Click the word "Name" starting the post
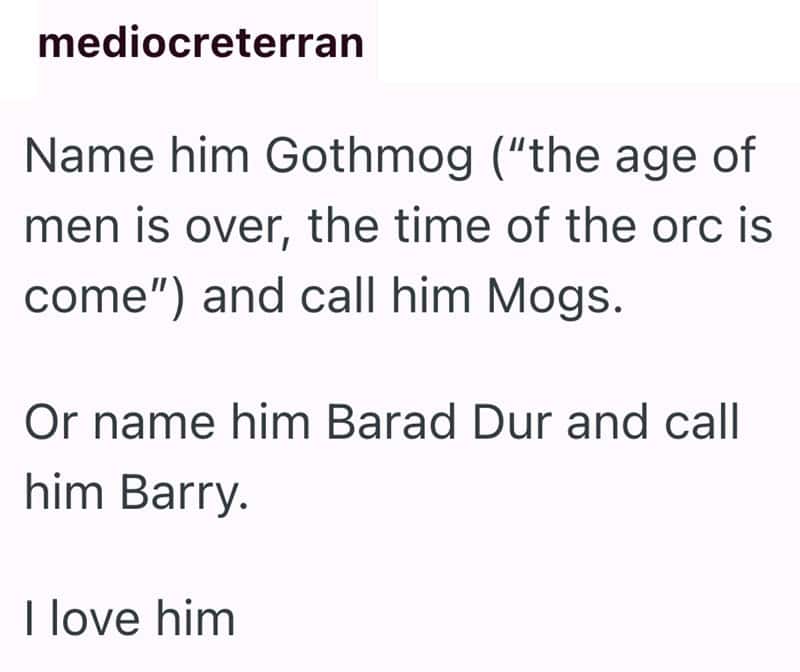This screenshot has width=800, height=672. 73,160
